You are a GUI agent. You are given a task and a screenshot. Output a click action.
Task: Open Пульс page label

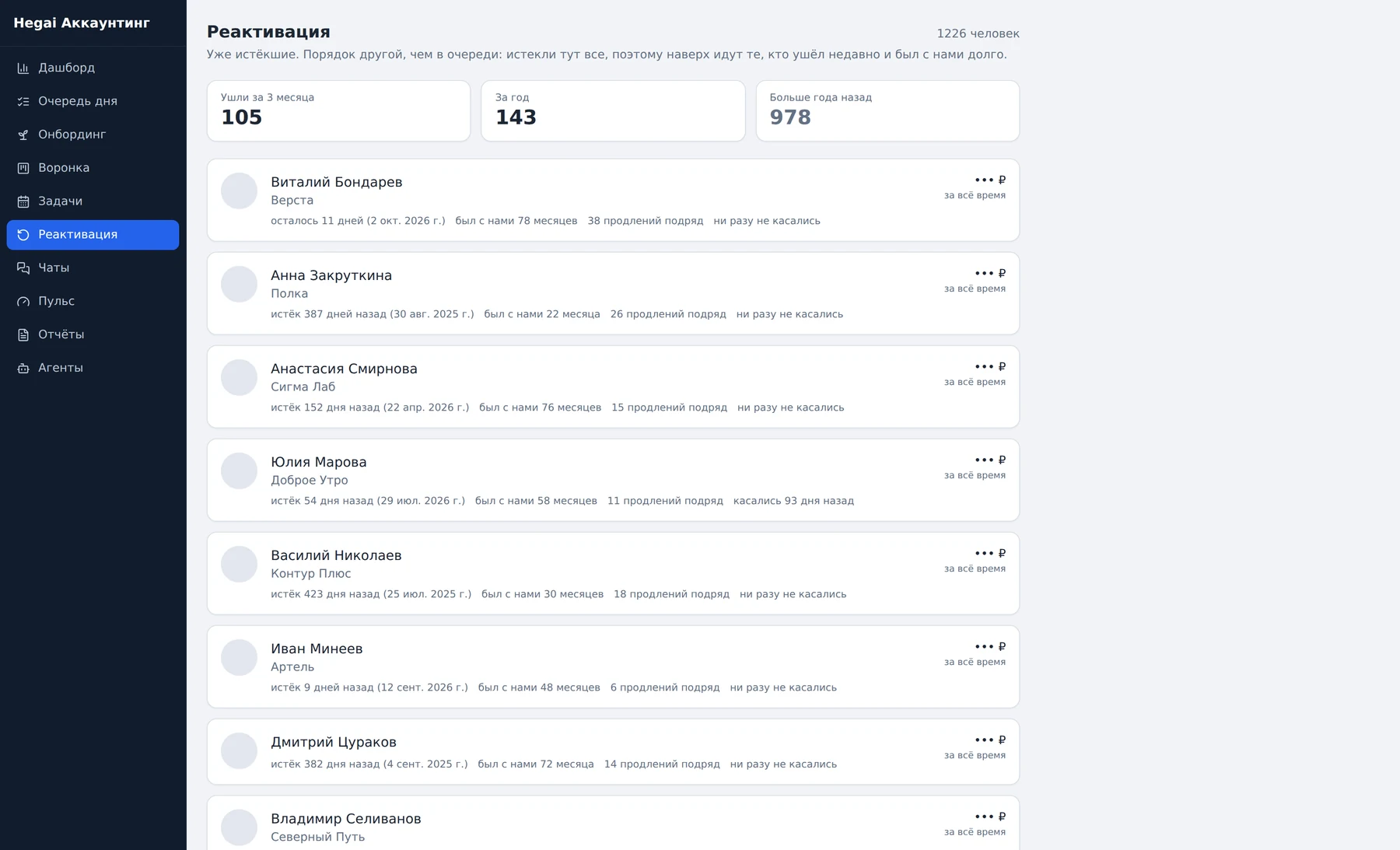[56, 301]
